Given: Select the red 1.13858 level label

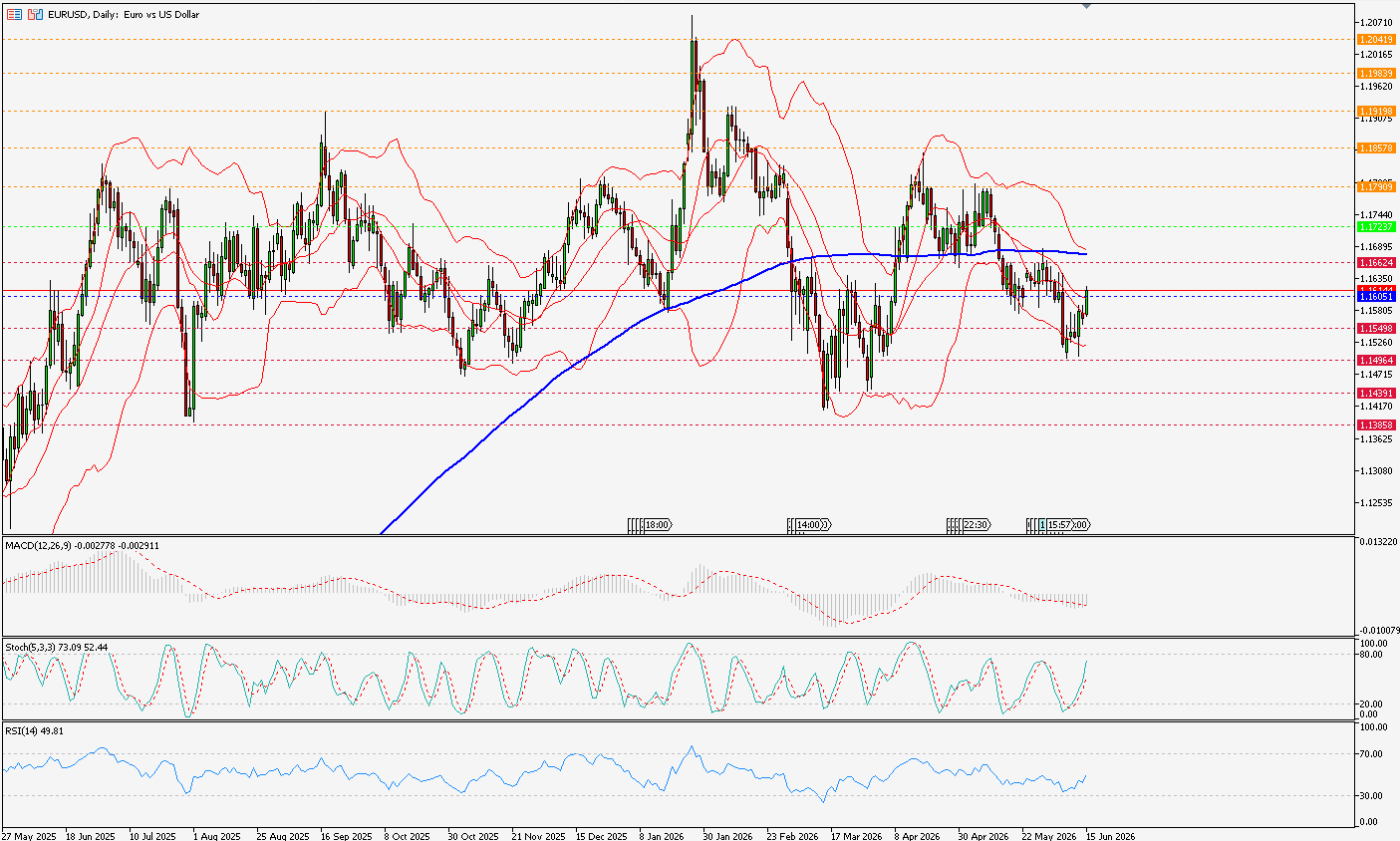Looking at the screenshot, I should coord(1376,424).
